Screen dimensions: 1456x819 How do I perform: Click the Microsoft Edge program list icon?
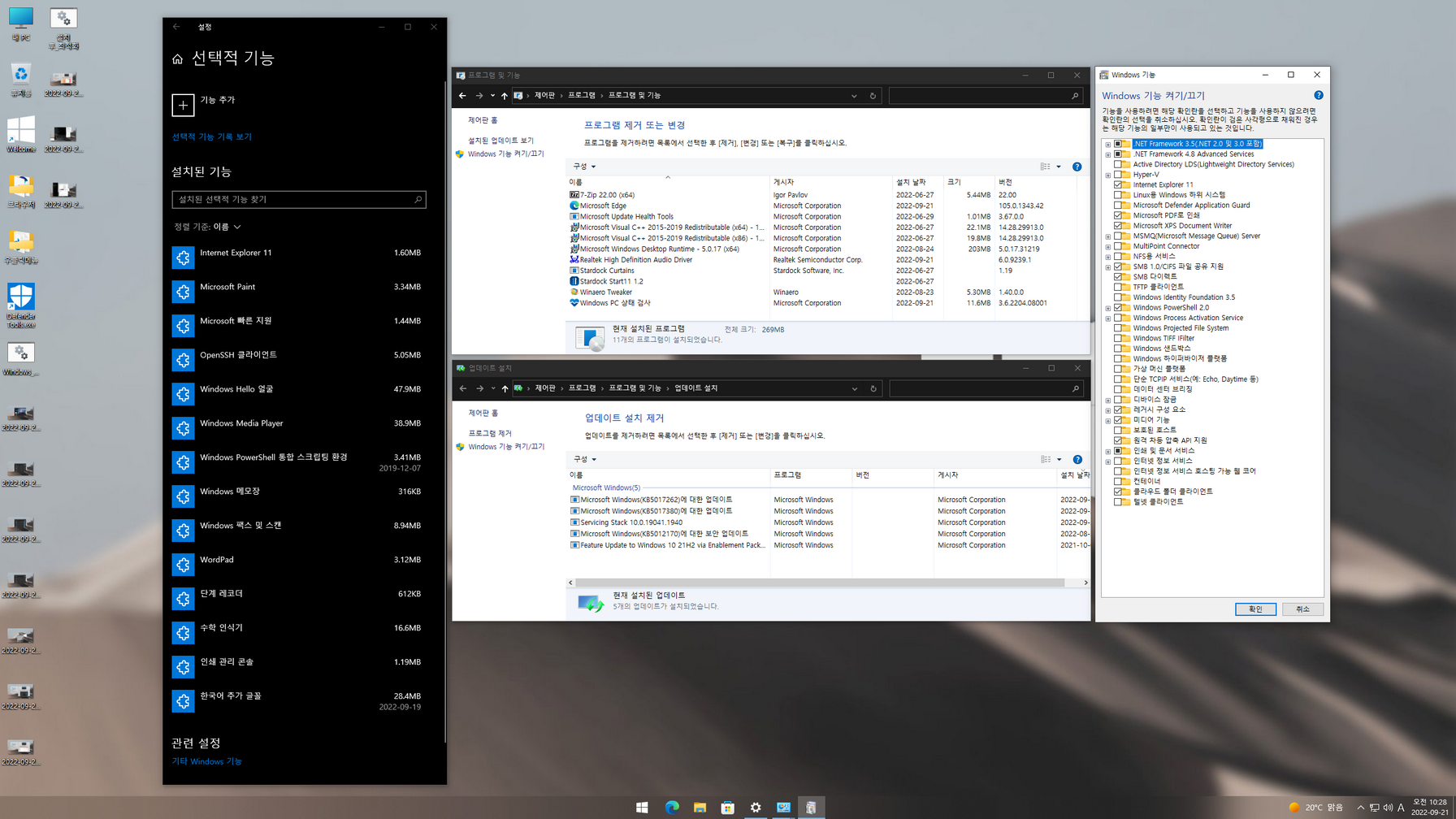coord(574,206)
